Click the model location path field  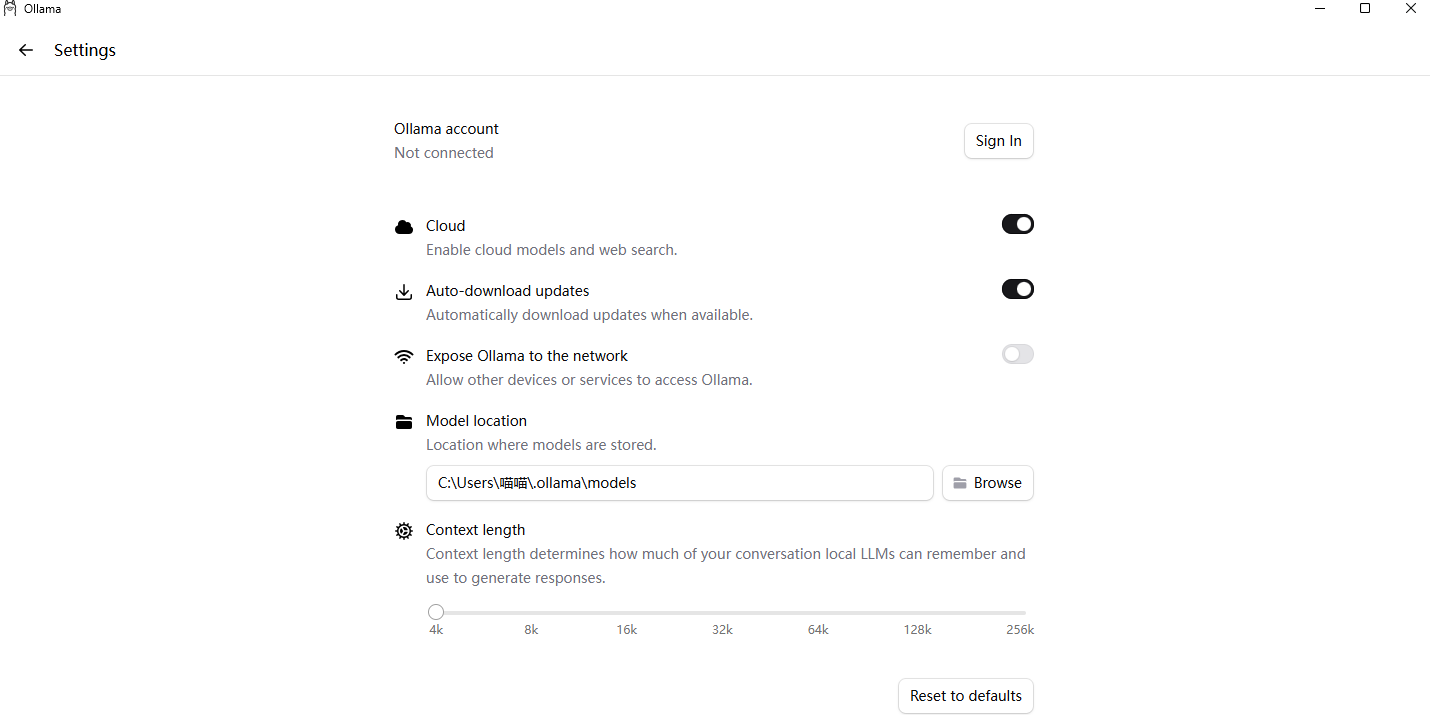680,483
